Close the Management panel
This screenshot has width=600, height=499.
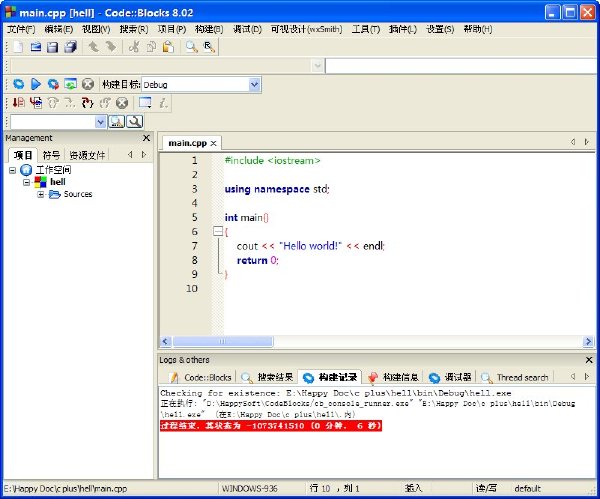coord(146,138)
